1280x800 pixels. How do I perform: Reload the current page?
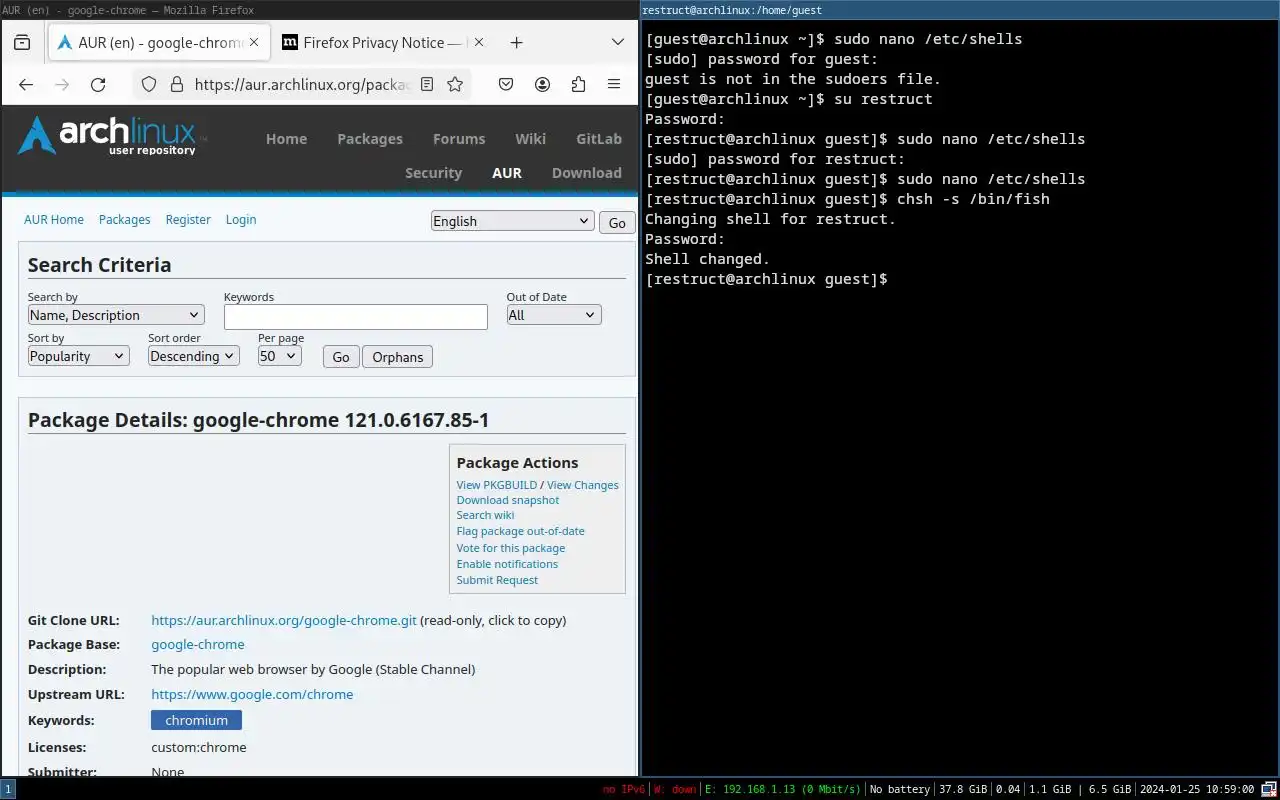click(x=98, y=85)
